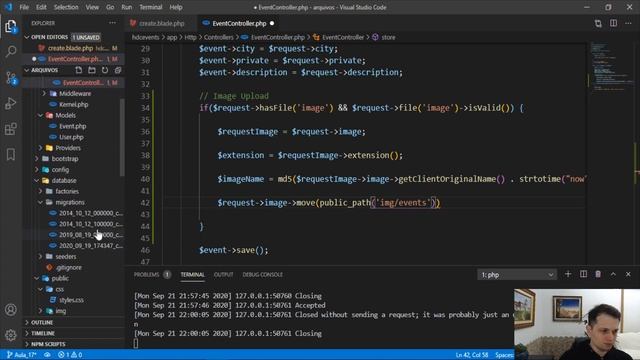Image resolution: width=640 pixels, height=360 pixels.
Task: Click the errors and warnings status indicator
Action: coord(70,355)
